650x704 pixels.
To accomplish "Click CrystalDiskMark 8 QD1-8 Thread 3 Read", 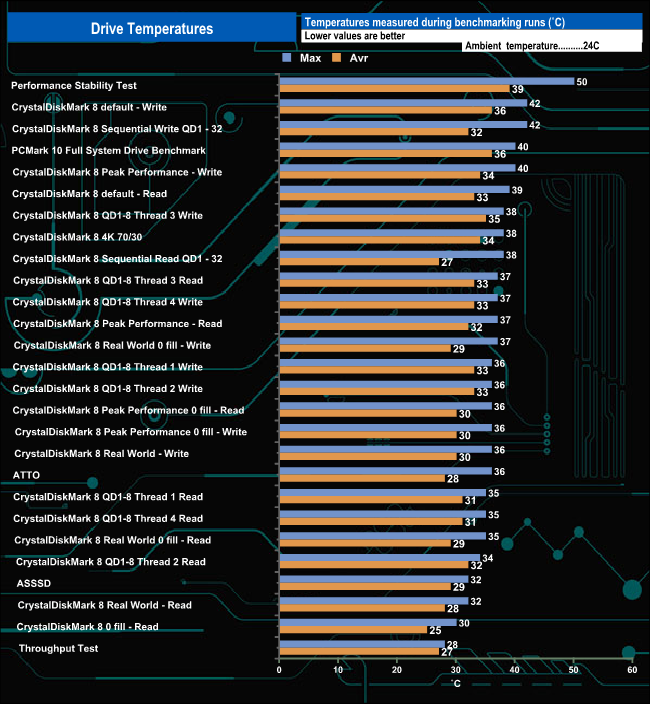I will (108, 280).
